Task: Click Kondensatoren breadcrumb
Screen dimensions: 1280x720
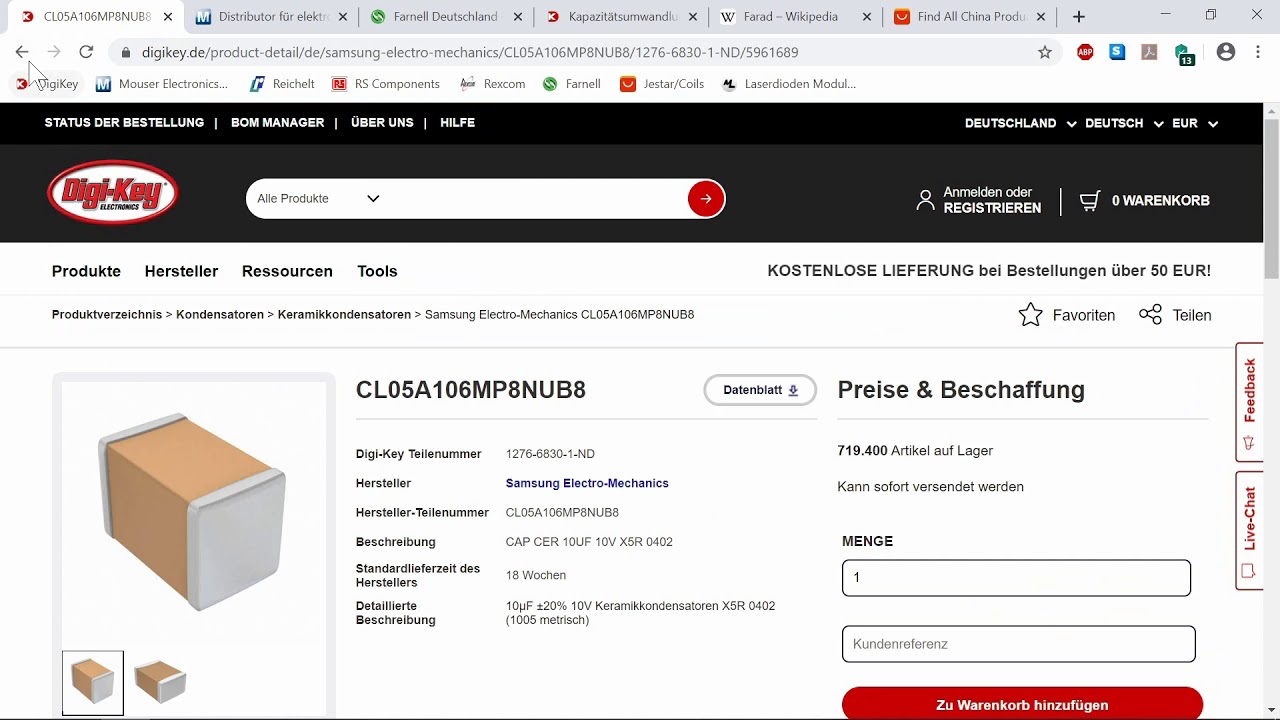Action: point(220,315)
